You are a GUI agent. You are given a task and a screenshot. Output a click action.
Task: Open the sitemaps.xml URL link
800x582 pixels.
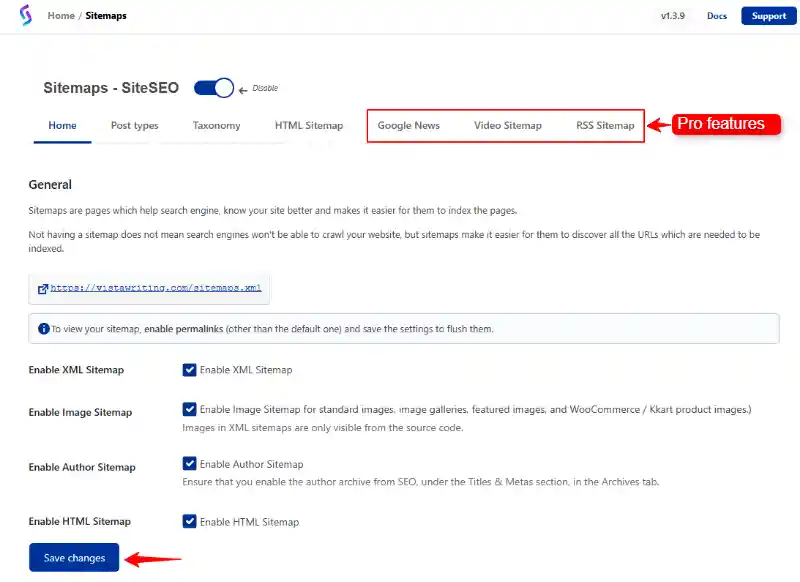(156, 288)
